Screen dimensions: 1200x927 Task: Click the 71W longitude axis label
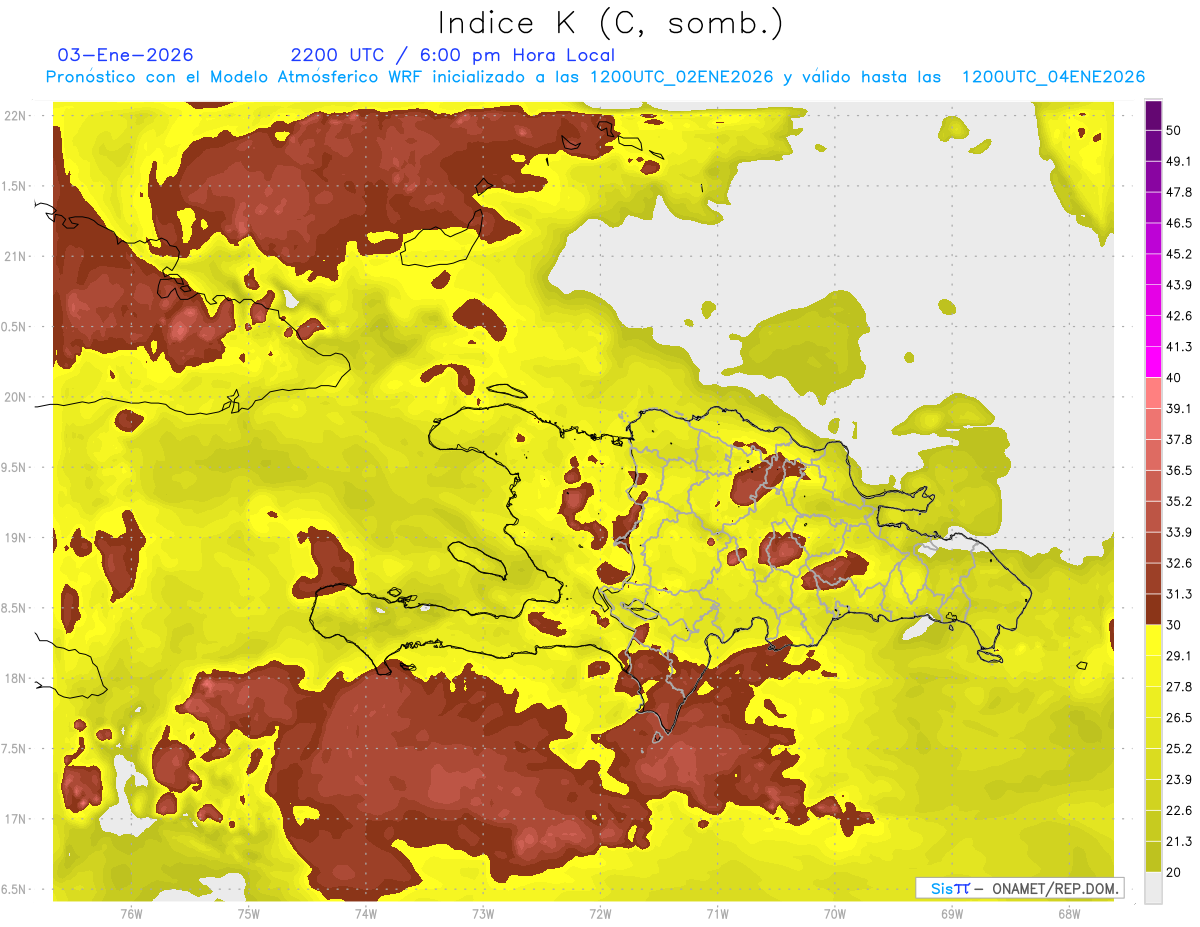717,914
